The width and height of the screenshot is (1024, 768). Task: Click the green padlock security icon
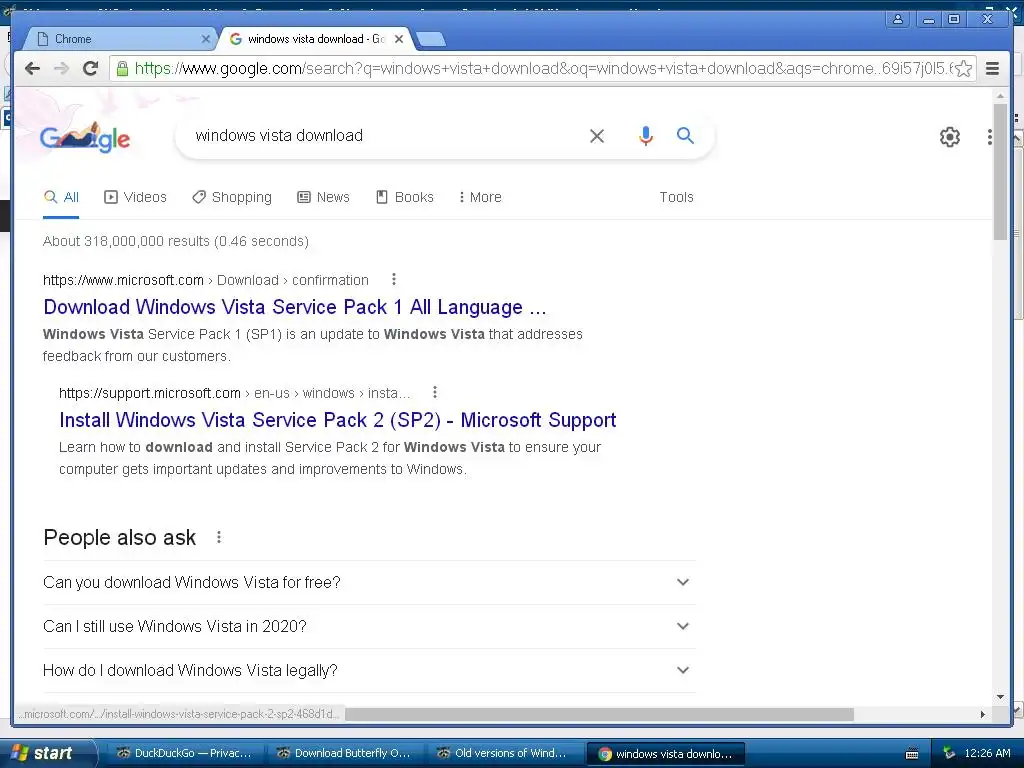tap(122, 68)
